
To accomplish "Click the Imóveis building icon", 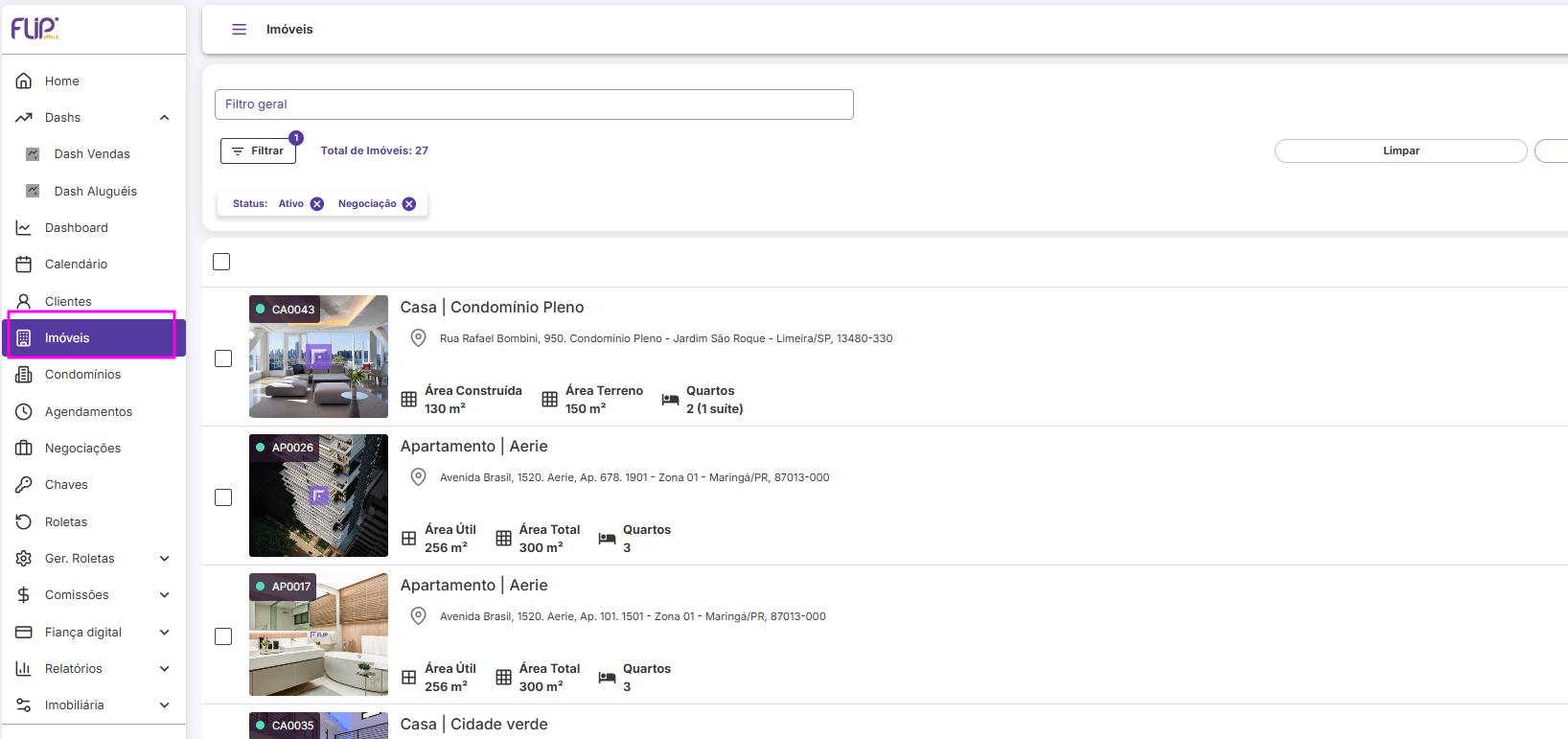I will coord(24,338).
